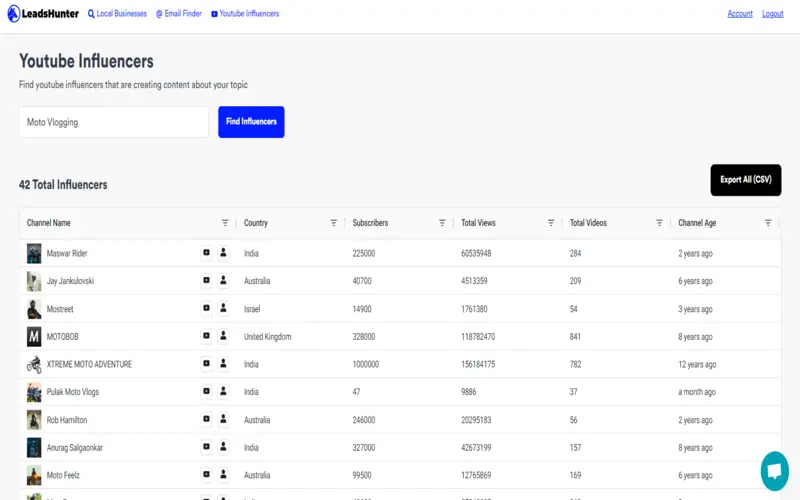
Task: Open the chat support bubble
Action: (774, 470)
